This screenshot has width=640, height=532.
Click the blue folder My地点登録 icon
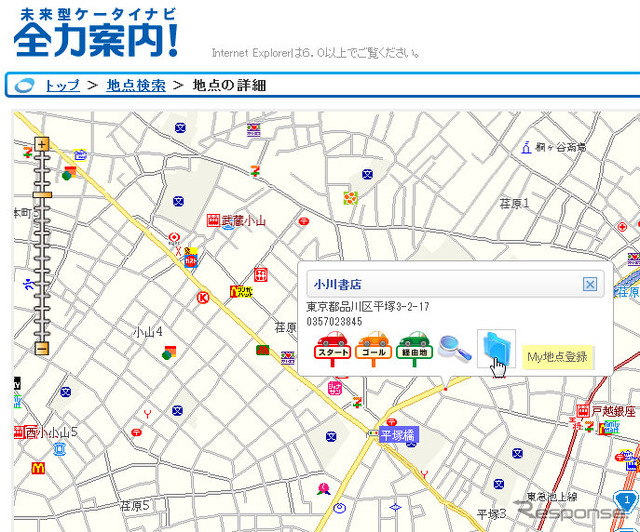coord(496,349)
